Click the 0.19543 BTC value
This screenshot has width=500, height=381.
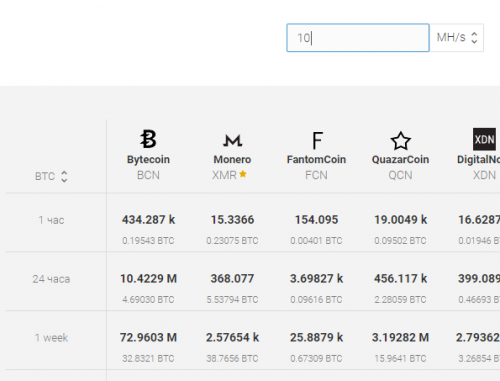[x=148, y=241]
